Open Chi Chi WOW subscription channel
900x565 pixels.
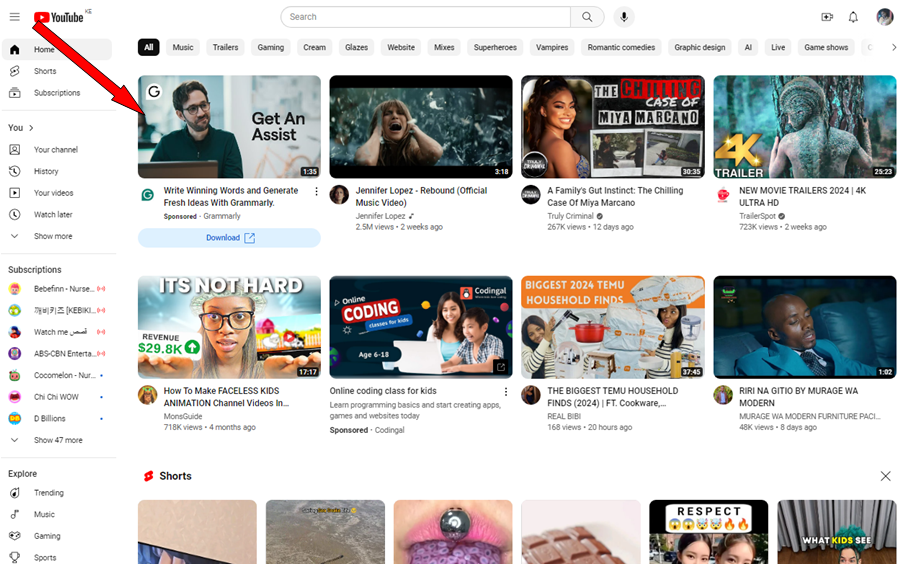(57, 397)
